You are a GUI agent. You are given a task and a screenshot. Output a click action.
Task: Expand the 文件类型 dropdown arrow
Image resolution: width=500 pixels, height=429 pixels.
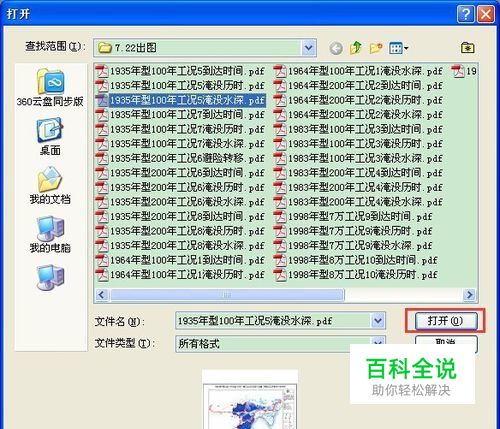(x=378, y=342)
